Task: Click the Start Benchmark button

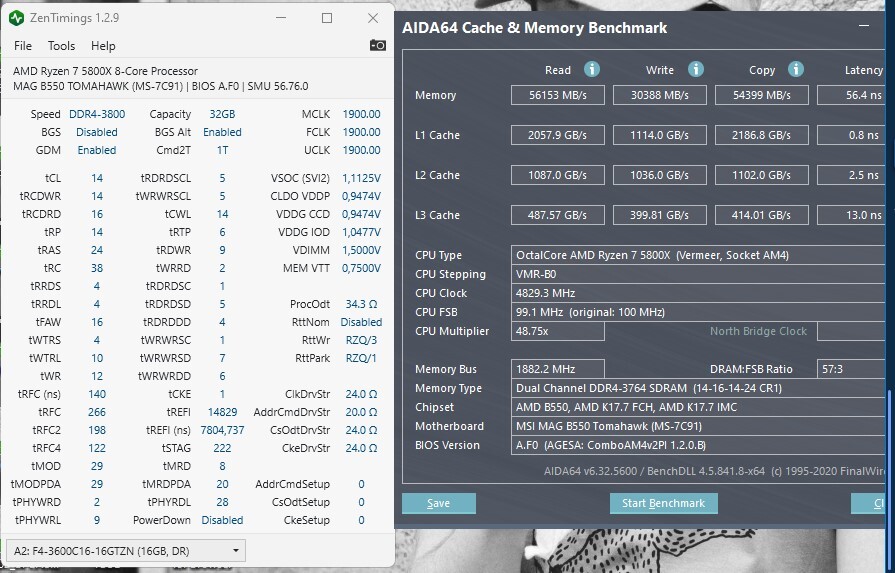Action: coord(663,503)
